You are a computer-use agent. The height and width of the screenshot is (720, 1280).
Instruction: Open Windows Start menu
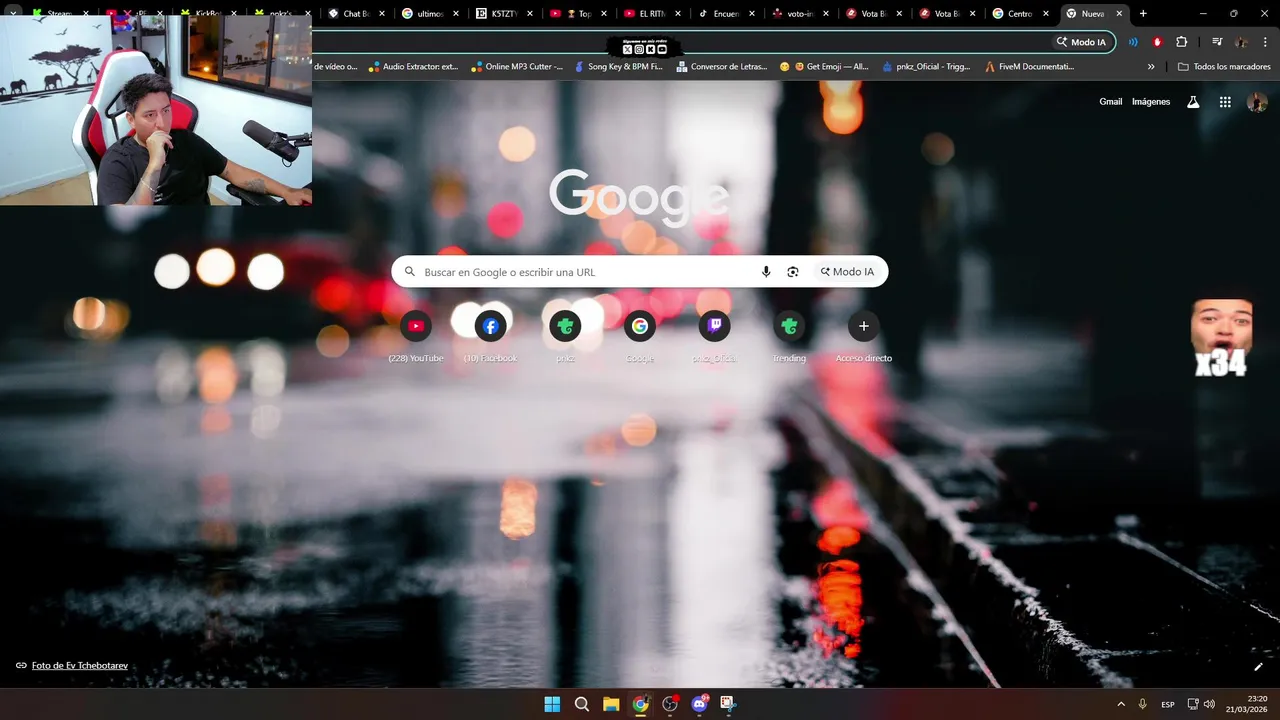(552, 704)
